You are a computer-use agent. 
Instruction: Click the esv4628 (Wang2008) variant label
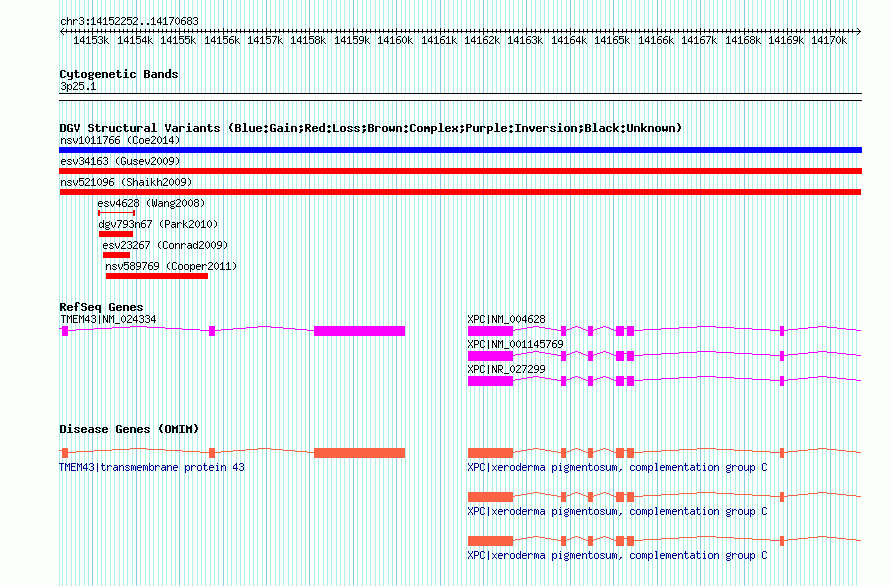[x=151, y=203]
